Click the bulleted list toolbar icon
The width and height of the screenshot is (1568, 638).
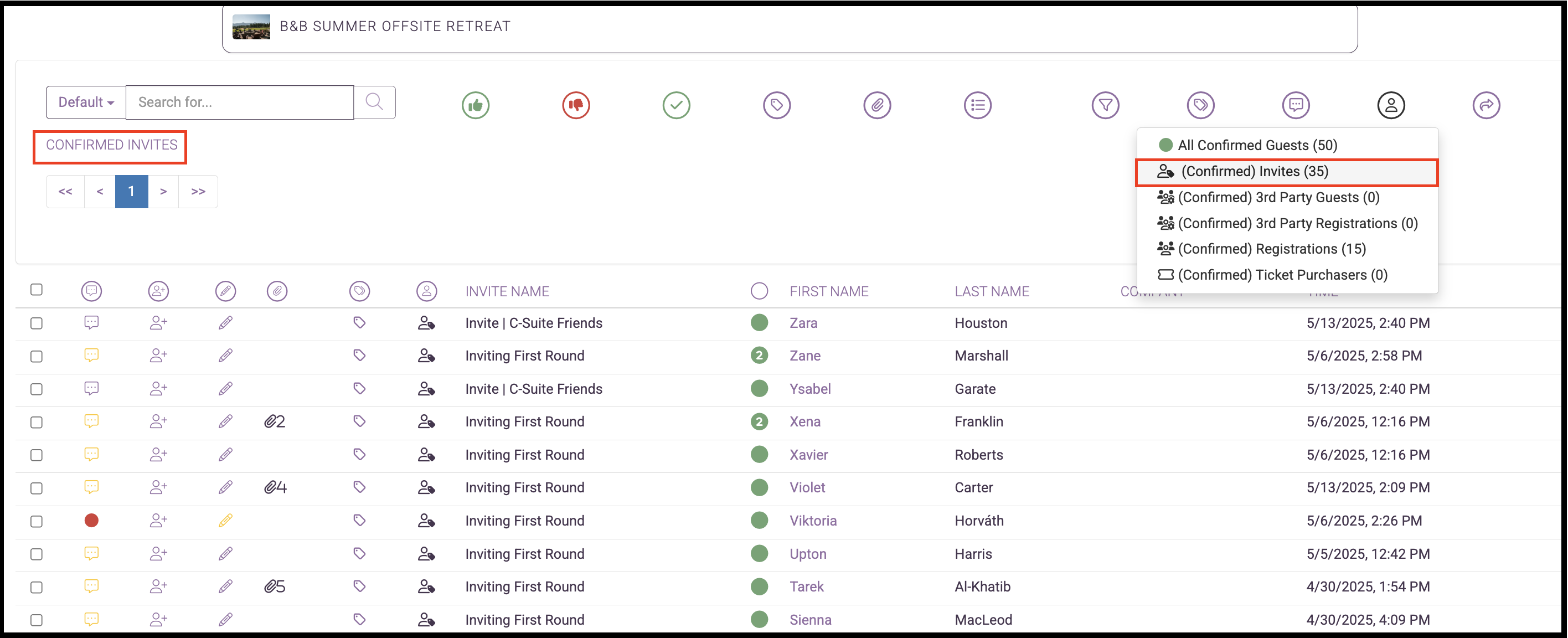click(x=978, y=105)
